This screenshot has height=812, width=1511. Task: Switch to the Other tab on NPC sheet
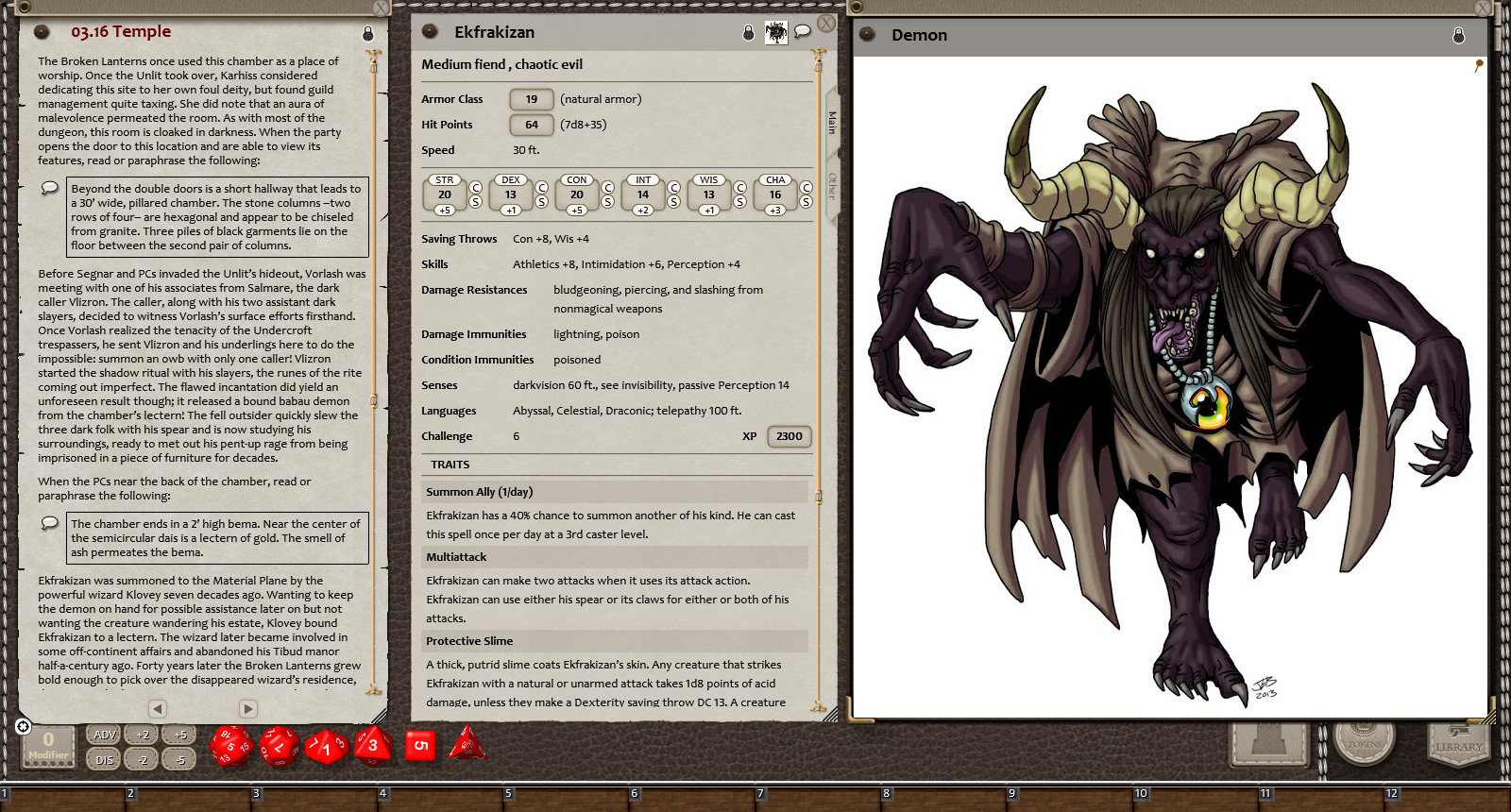pos(832,186)
